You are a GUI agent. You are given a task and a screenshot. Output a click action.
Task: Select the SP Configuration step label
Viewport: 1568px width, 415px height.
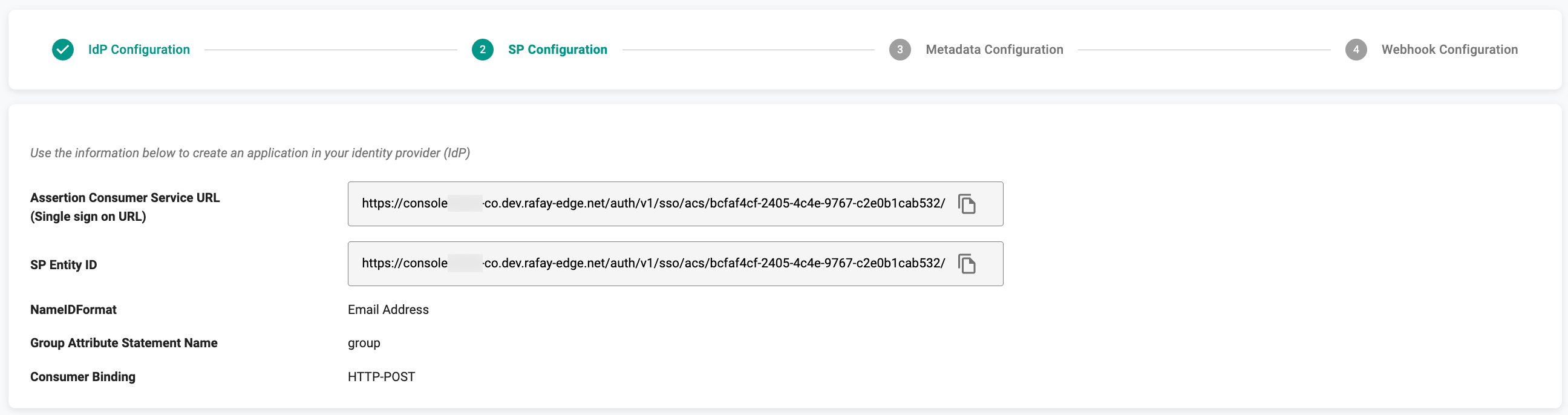[x=558, y=50]
